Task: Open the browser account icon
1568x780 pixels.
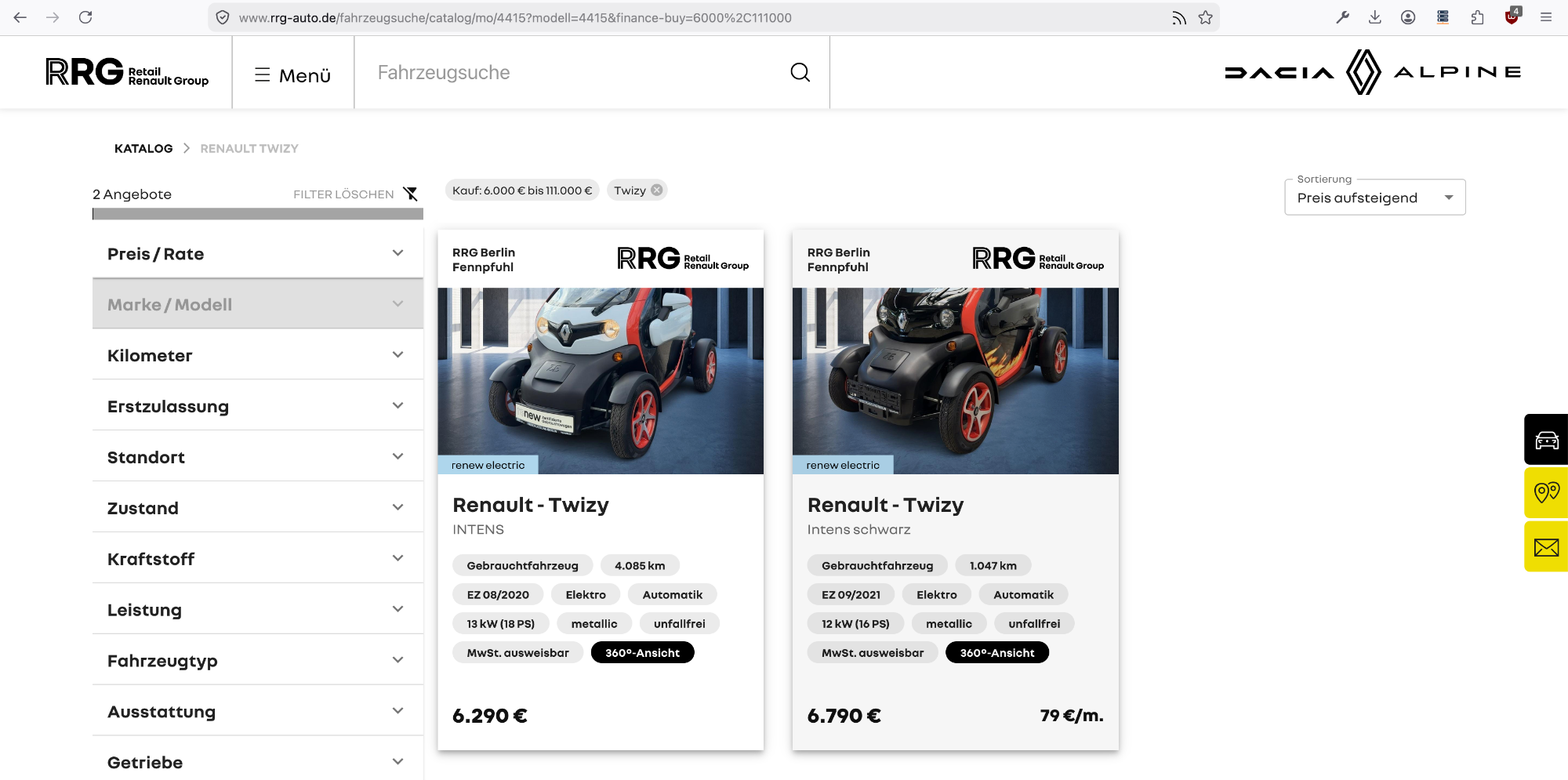Action: click(x=1408, y=17)
